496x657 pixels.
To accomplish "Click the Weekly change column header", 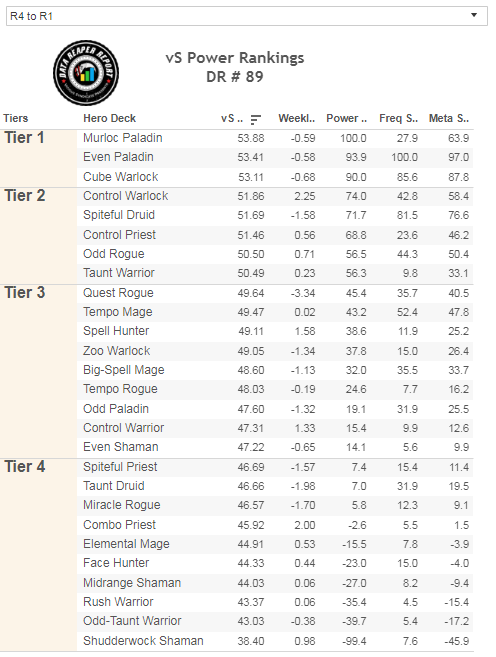I will click(x=297, y=119).
